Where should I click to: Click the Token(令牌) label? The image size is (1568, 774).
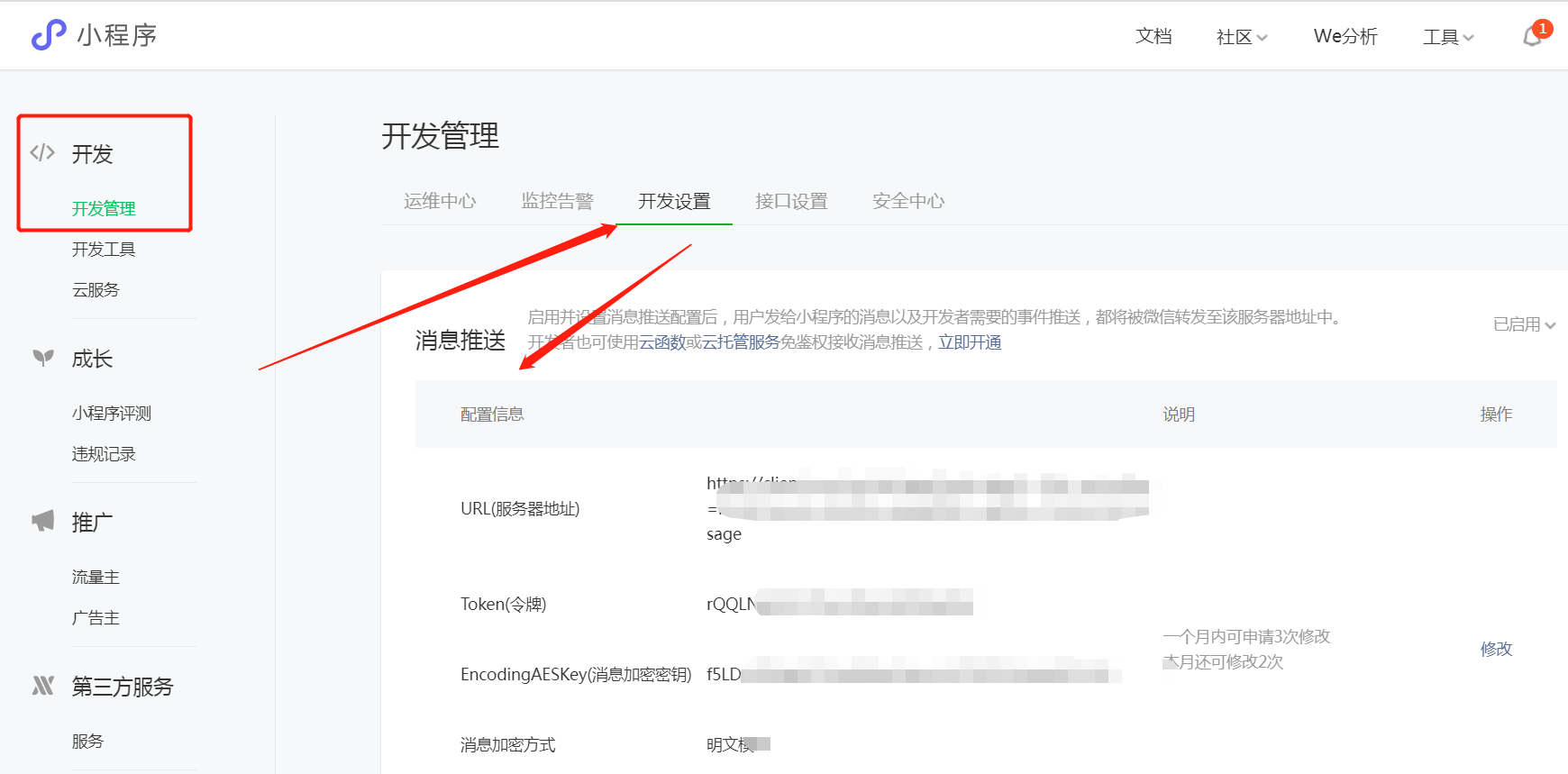(x=503, y=604)
